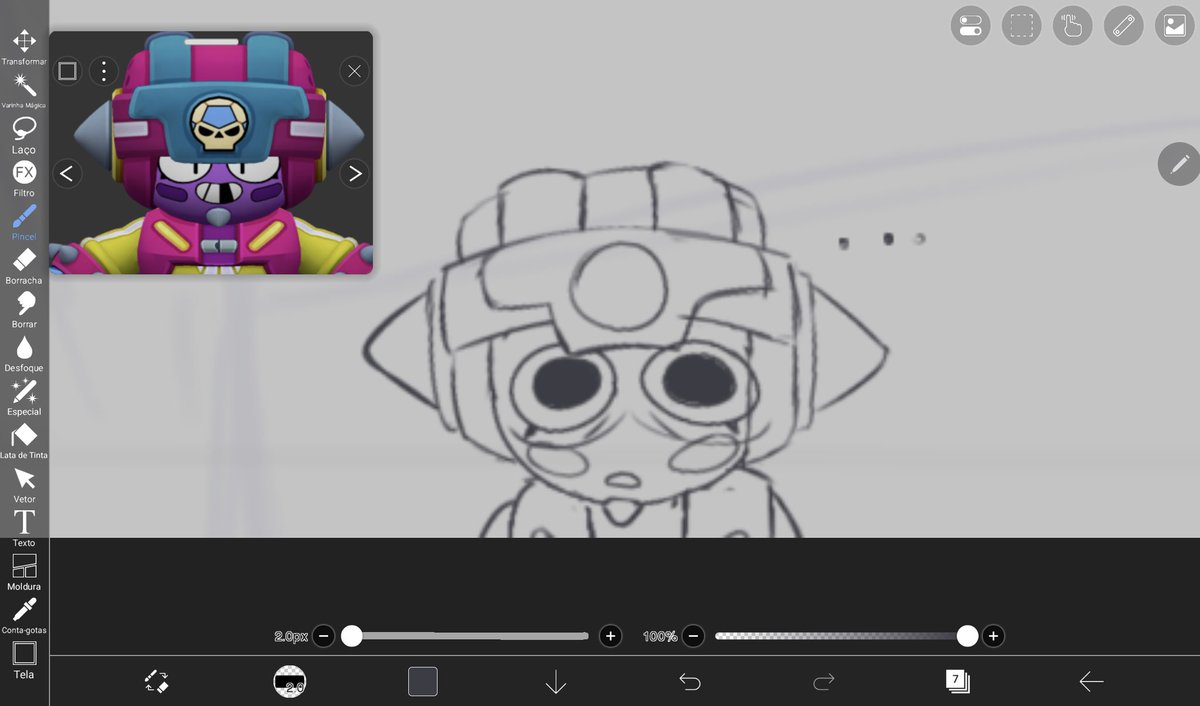Click the opacity slider handle

[967, 636]
